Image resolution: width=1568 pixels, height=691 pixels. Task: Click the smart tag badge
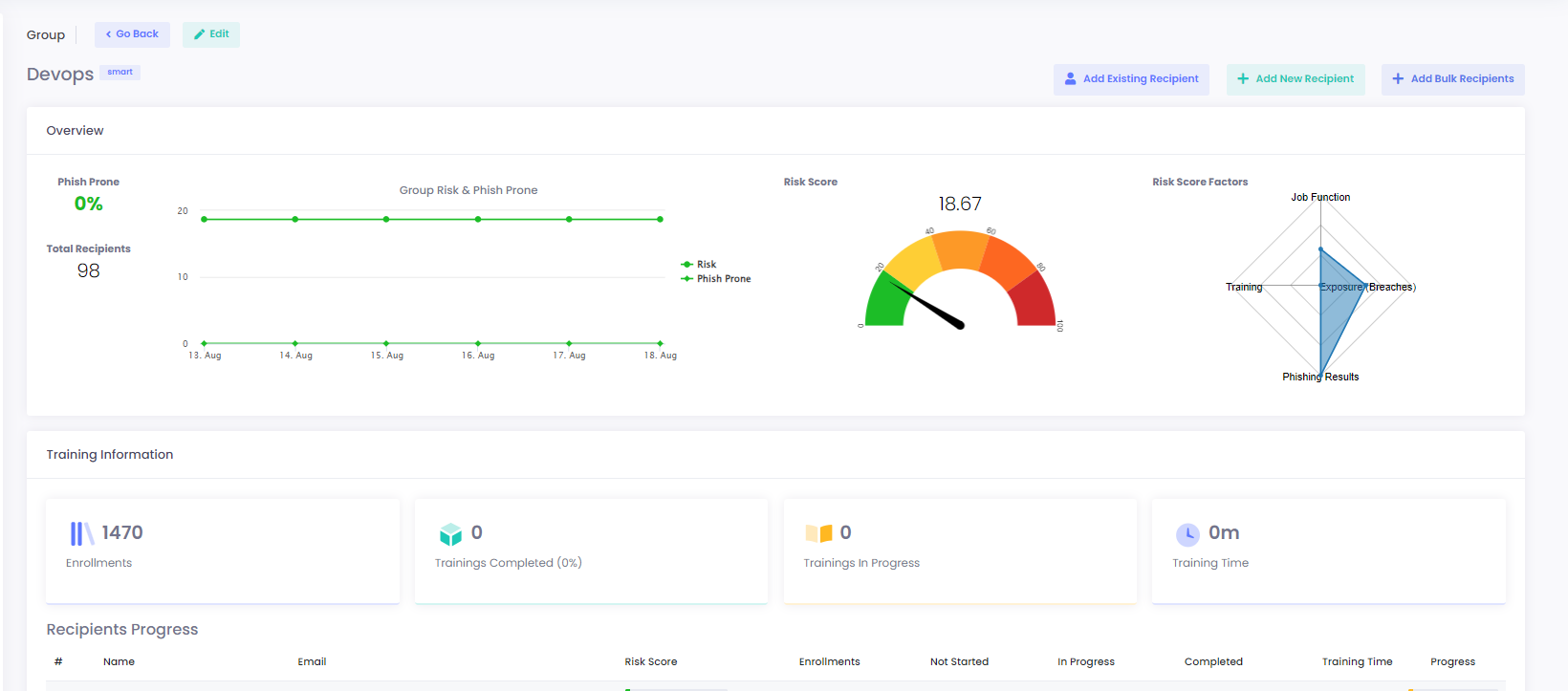[x=120, y=73]
